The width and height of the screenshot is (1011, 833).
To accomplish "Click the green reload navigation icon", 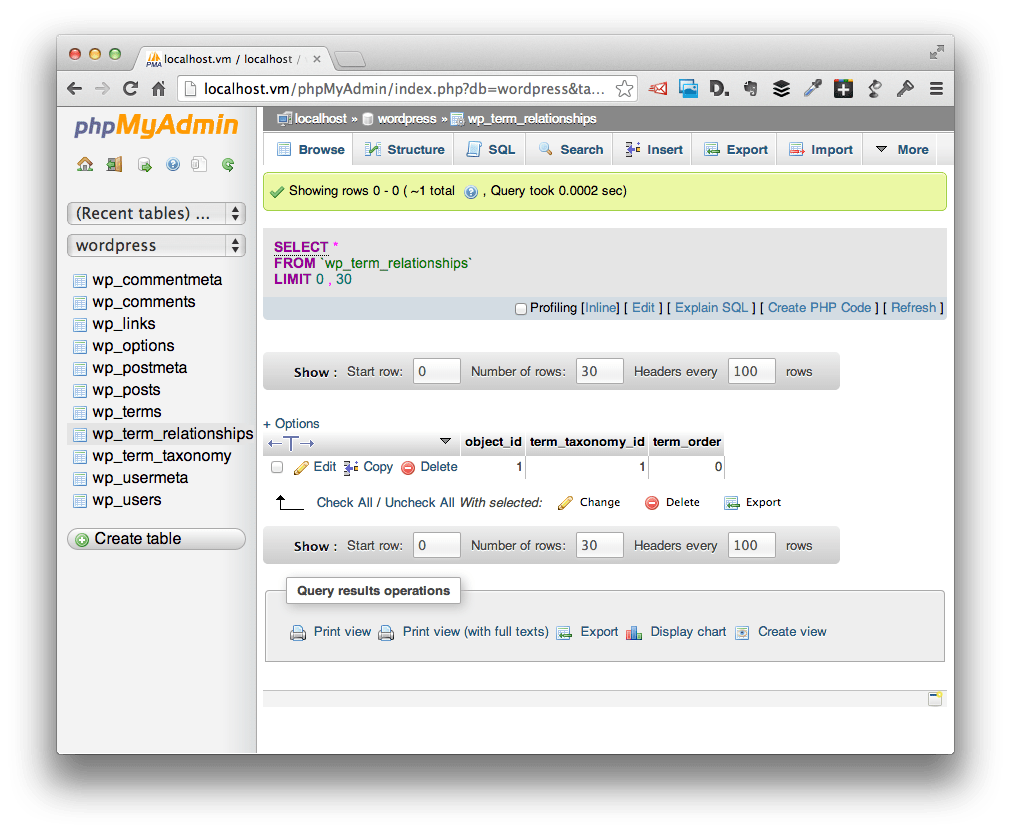I will coord(228,165).
